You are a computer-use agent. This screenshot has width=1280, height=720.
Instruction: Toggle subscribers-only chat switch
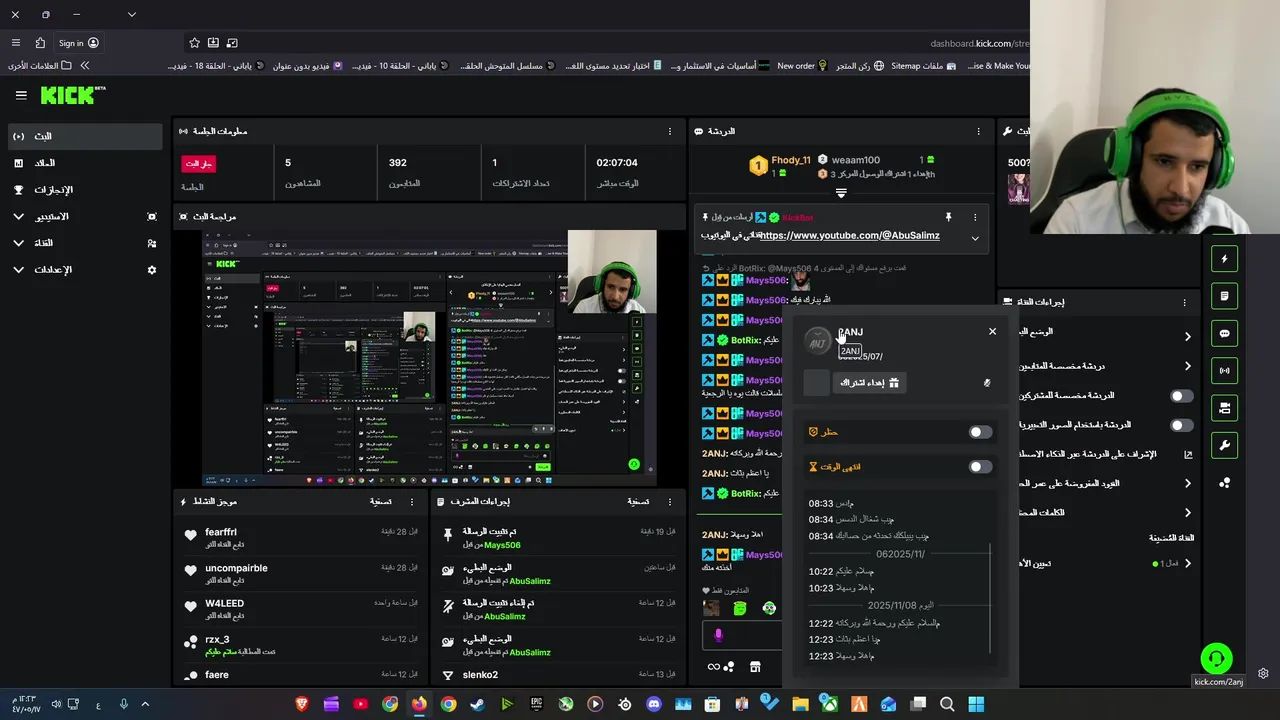(1182, 396)
